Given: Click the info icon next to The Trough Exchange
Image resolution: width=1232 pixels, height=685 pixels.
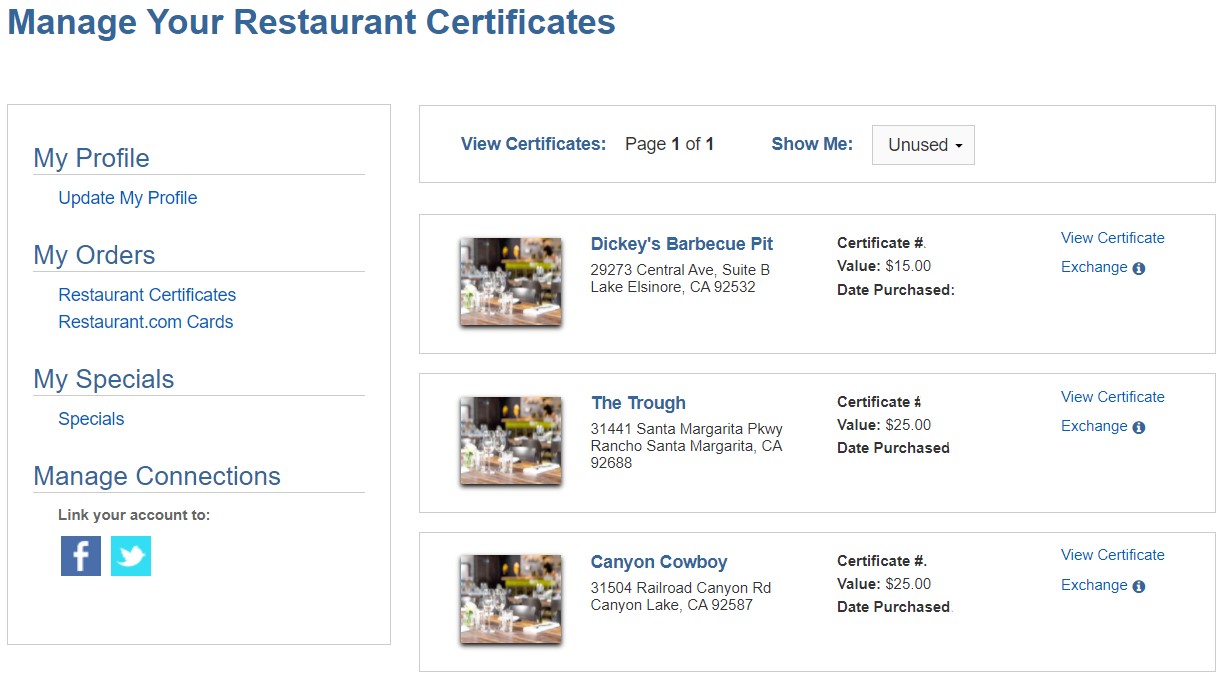Looking at the screenshot, I should click(x=1139, y=427).
